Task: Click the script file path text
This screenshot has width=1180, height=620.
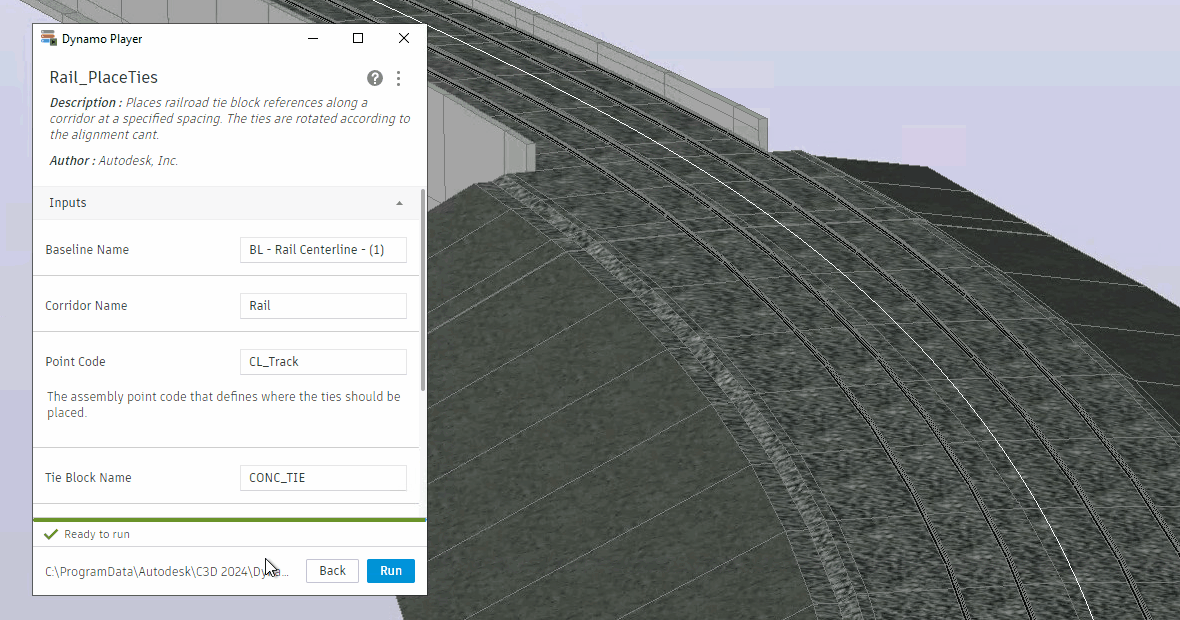Action: [x=166, y=572]
